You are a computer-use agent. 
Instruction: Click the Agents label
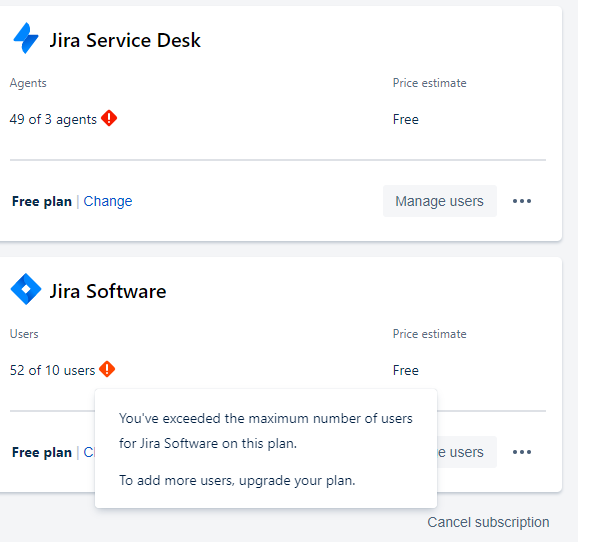click(28, 83)
